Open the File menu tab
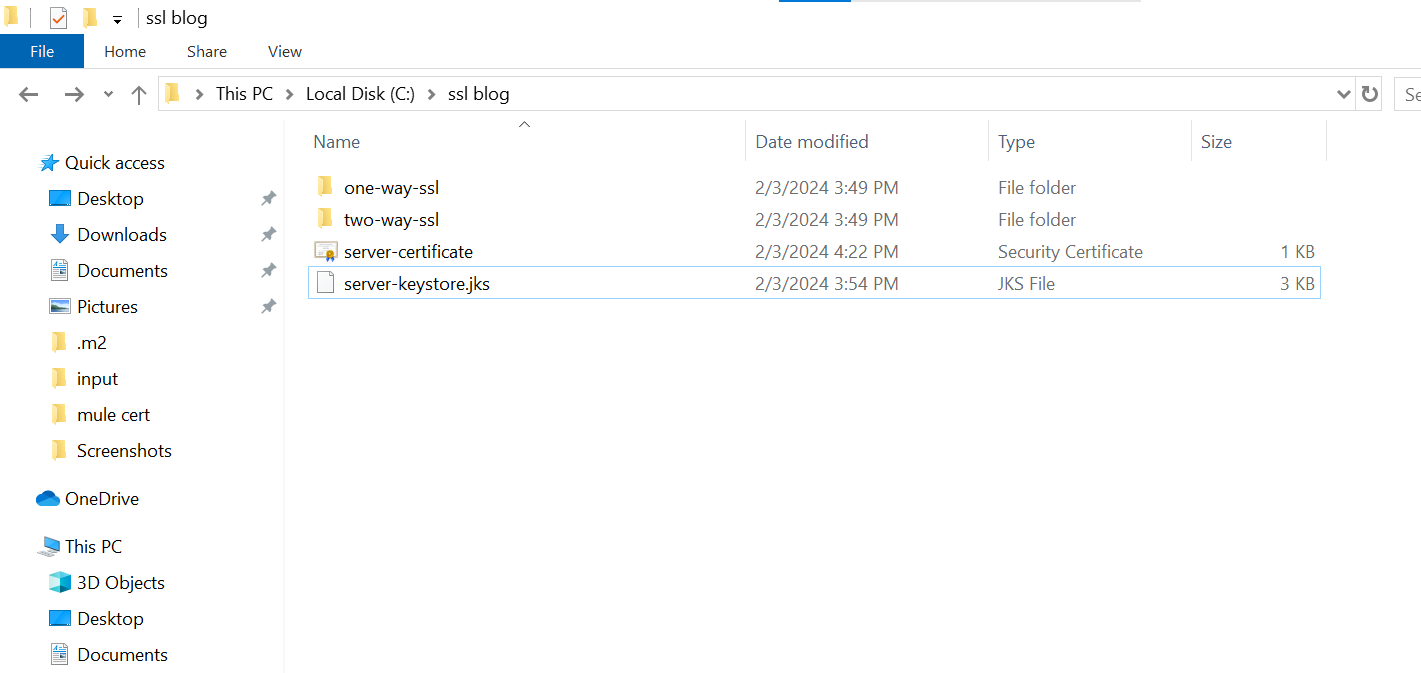 coord(42,52)
